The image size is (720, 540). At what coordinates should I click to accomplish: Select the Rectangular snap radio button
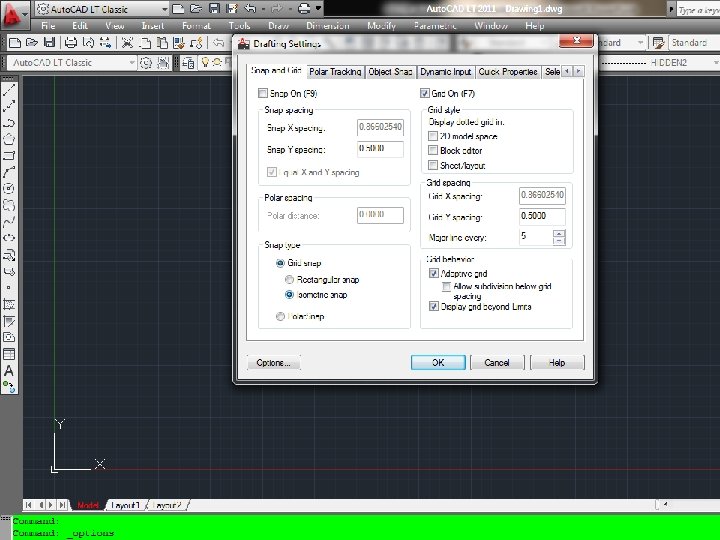pyautogui.click(x=289, y=279)
